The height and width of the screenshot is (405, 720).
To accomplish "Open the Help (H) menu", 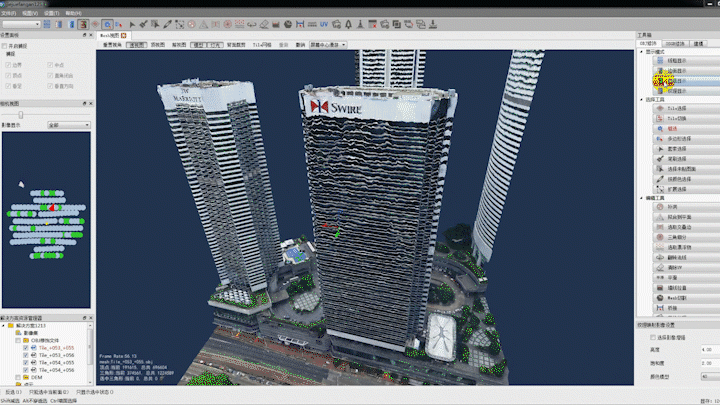I will tap(73, 13).
